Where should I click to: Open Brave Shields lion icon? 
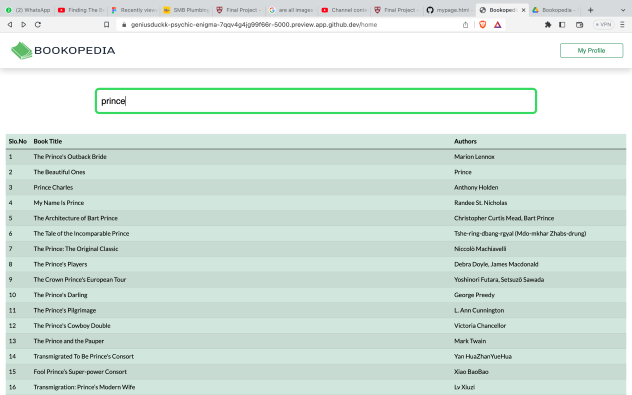pos(482,25)
